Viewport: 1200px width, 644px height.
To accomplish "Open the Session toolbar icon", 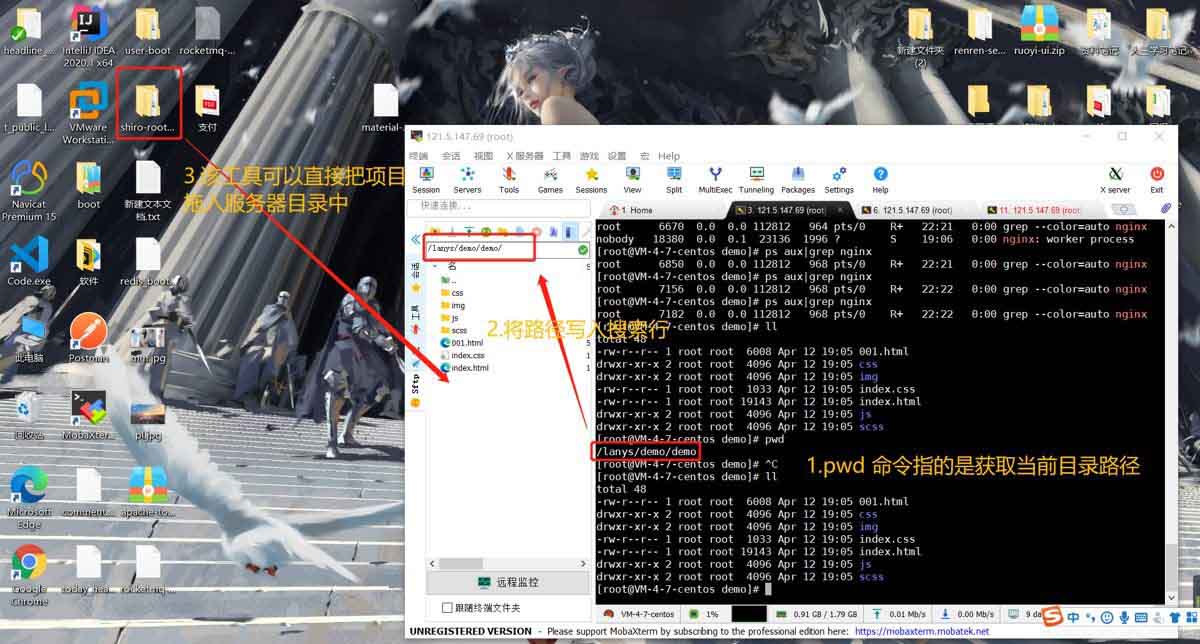I will (426, 180).
